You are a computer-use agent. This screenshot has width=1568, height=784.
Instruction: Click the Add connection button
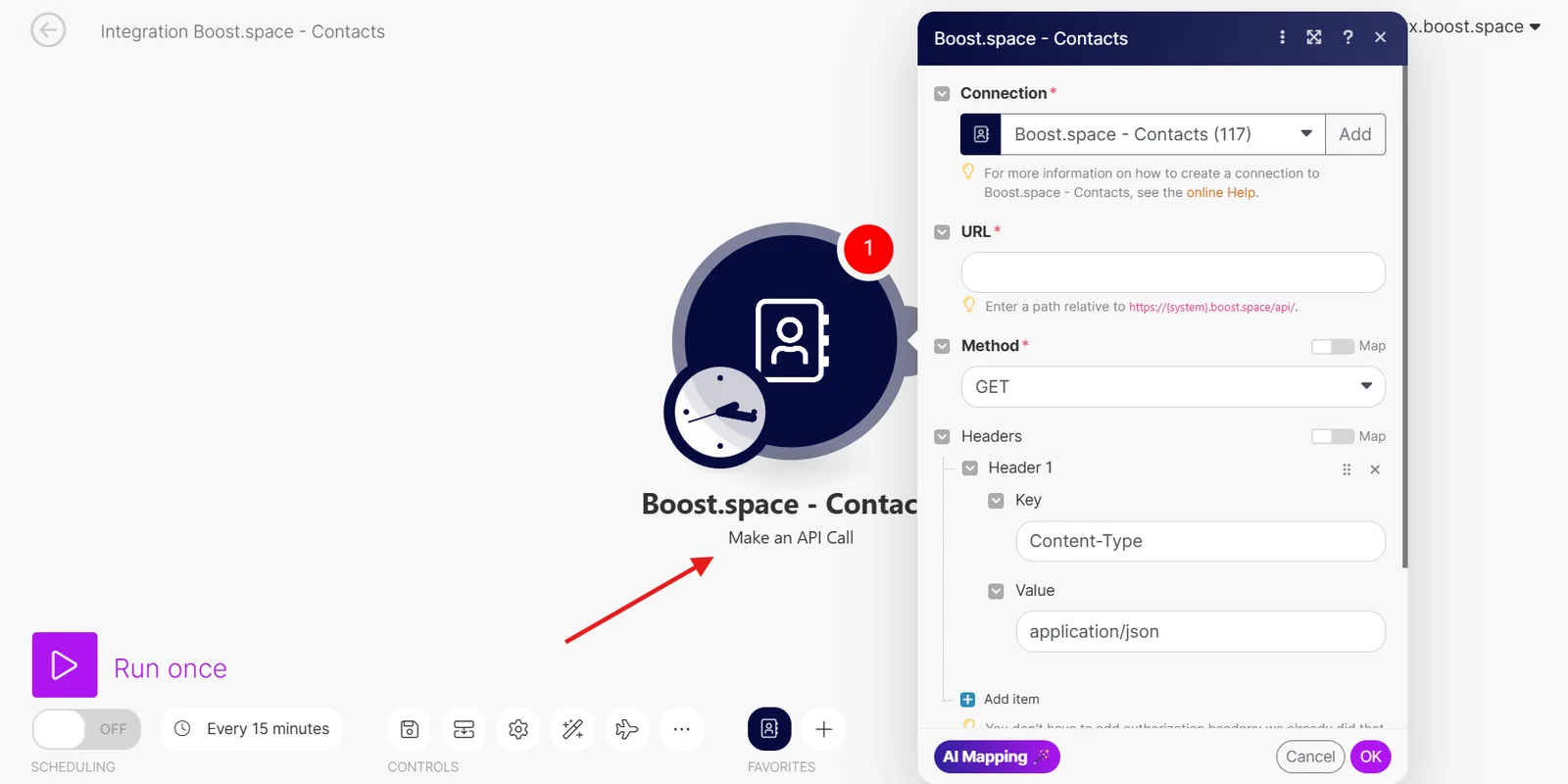tap(1355, 134)
